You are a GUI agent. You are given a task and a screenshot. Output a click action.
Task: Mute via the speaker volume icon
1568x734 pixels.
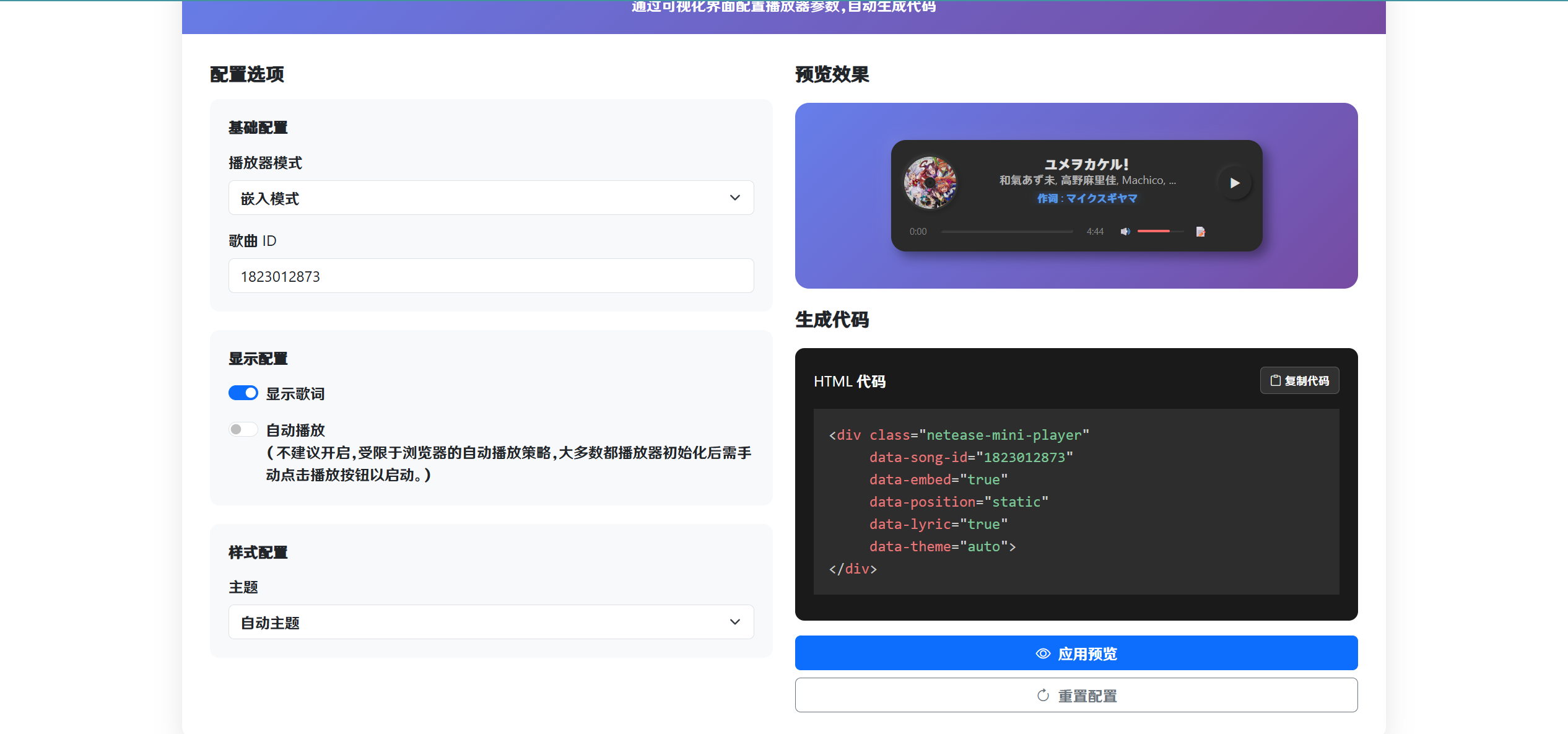[x=1125, y=232]
